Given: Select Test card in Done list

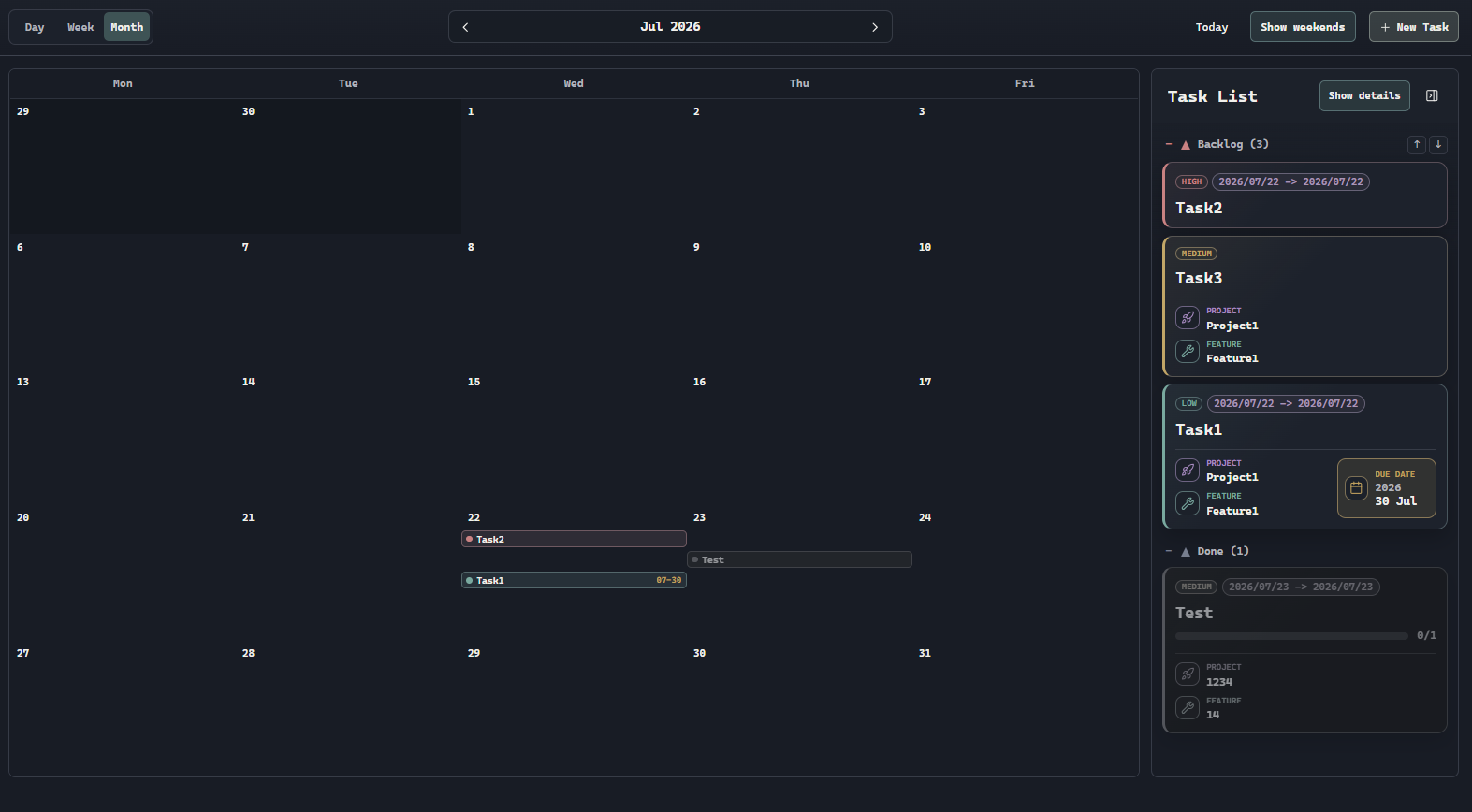Looking at the screenshot, I should [x=1304, y=650].
